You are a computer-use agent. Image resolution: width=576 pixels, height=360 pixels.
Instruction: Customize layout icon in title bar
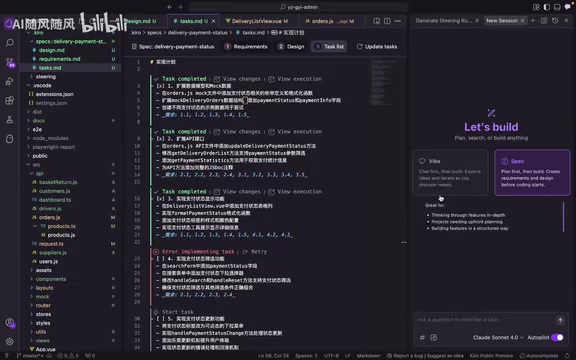pos(536,7)
